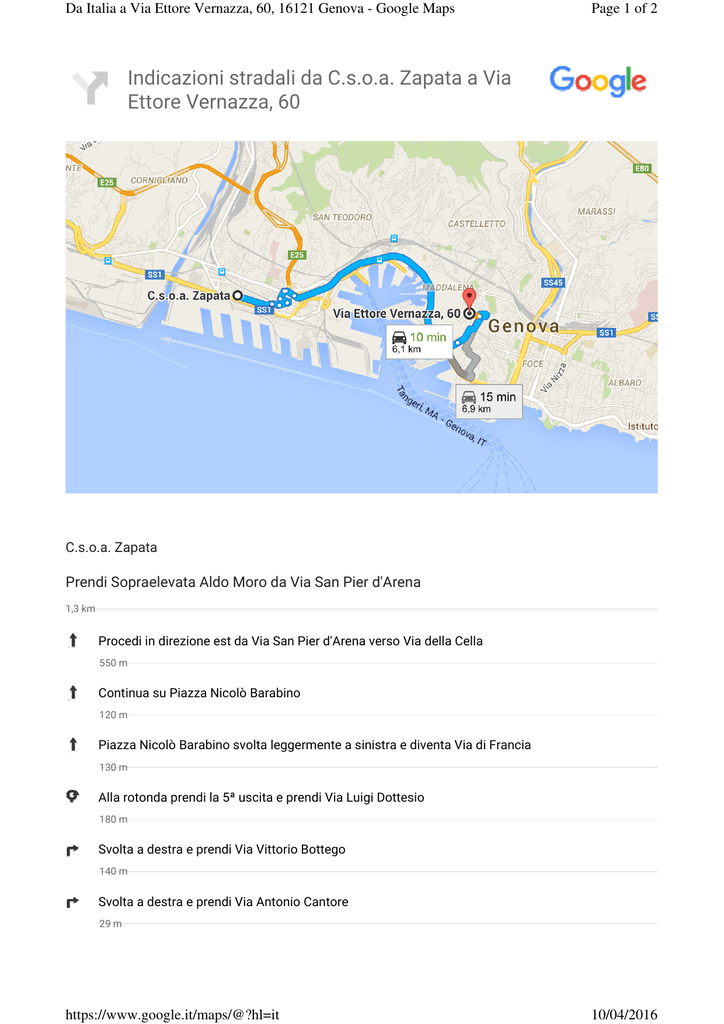The image size is (724, 1024).
Task: Click the turn-right arrow beside Via Vittorio Bottego
Action: tap(72, 850)
